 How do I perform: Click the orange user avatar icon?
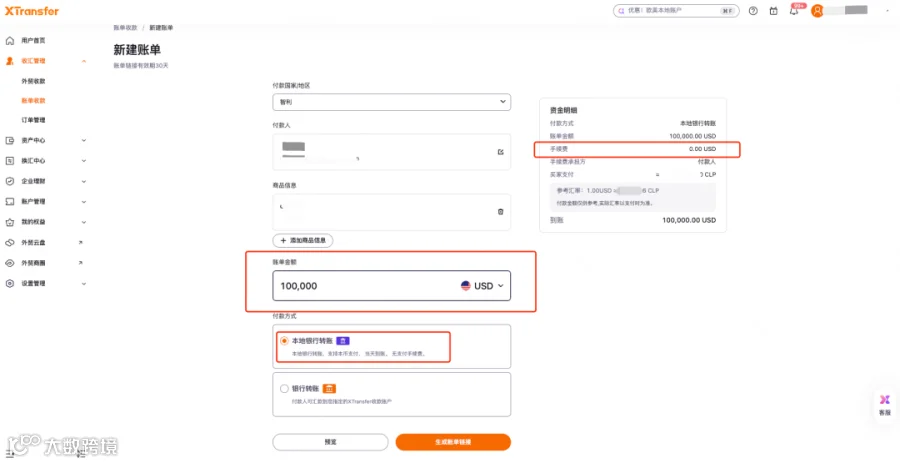coord(817,11)
